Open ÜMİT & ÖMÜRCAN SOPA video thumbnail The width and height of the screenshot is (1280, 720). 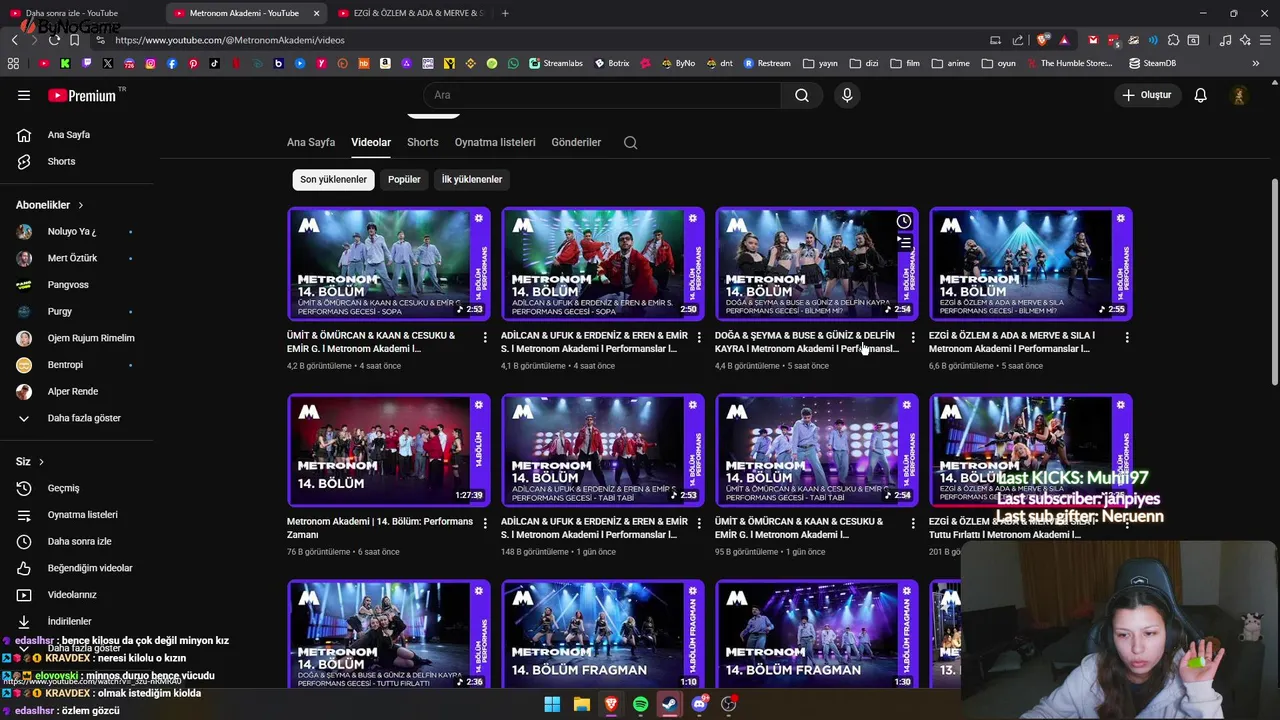coord(389,264)
